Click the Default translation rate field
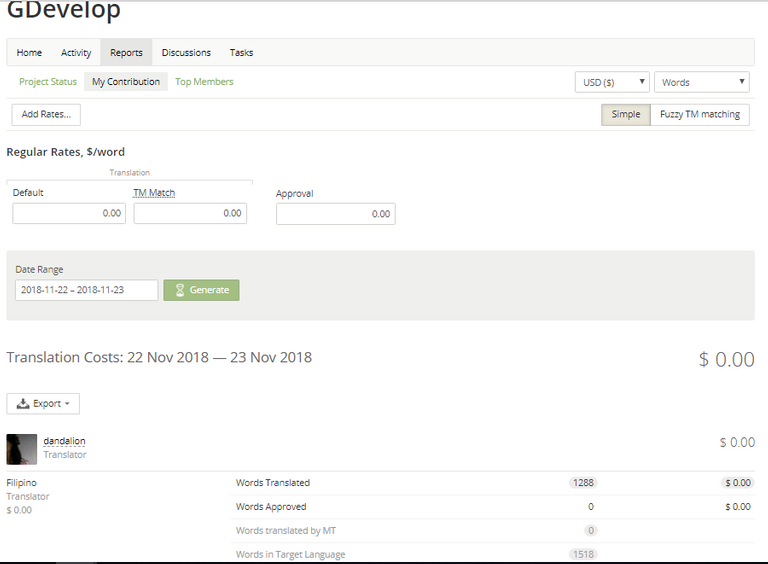 [x=69, y=213]
